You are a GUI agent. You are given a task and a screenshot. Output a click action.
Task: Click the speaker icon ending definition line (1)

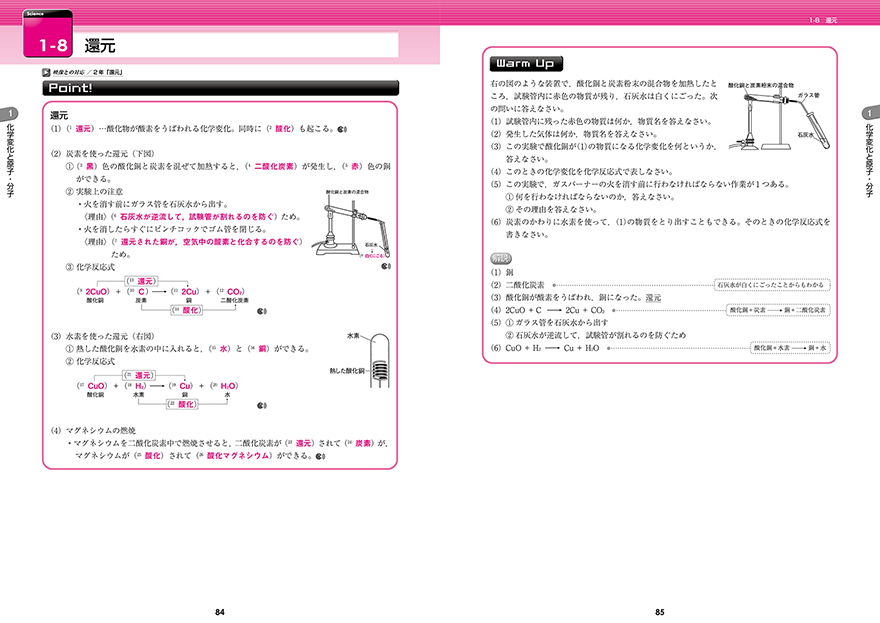(x=342, y=129)
